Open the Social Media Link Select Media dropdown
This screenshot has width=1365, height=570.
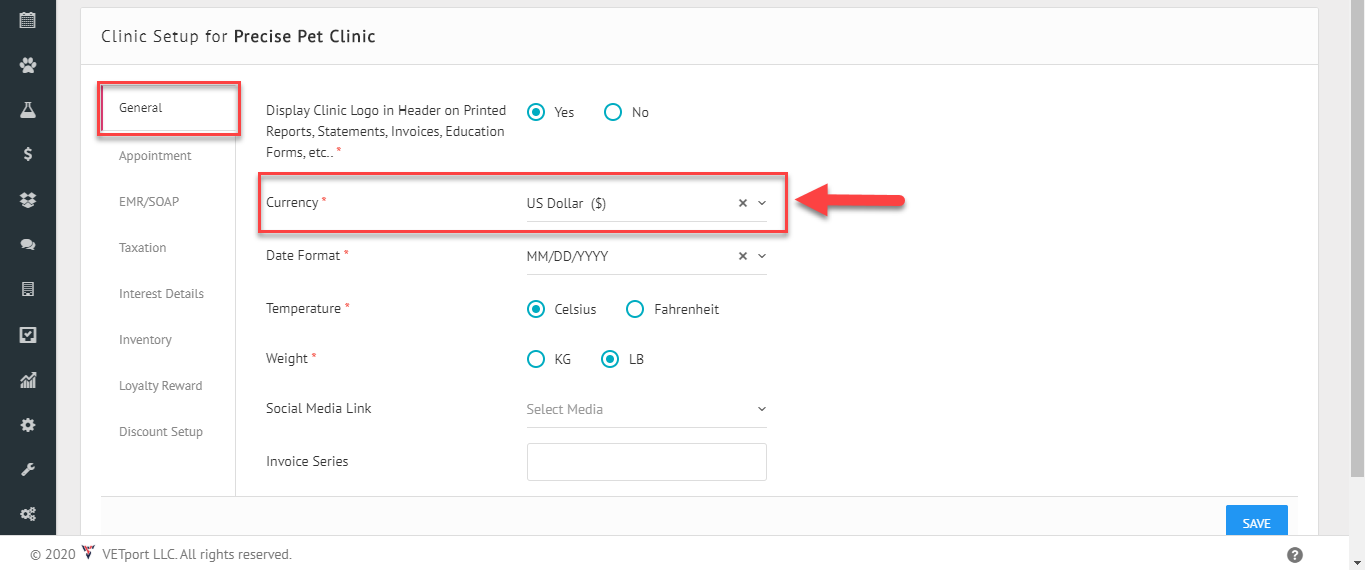646,409
